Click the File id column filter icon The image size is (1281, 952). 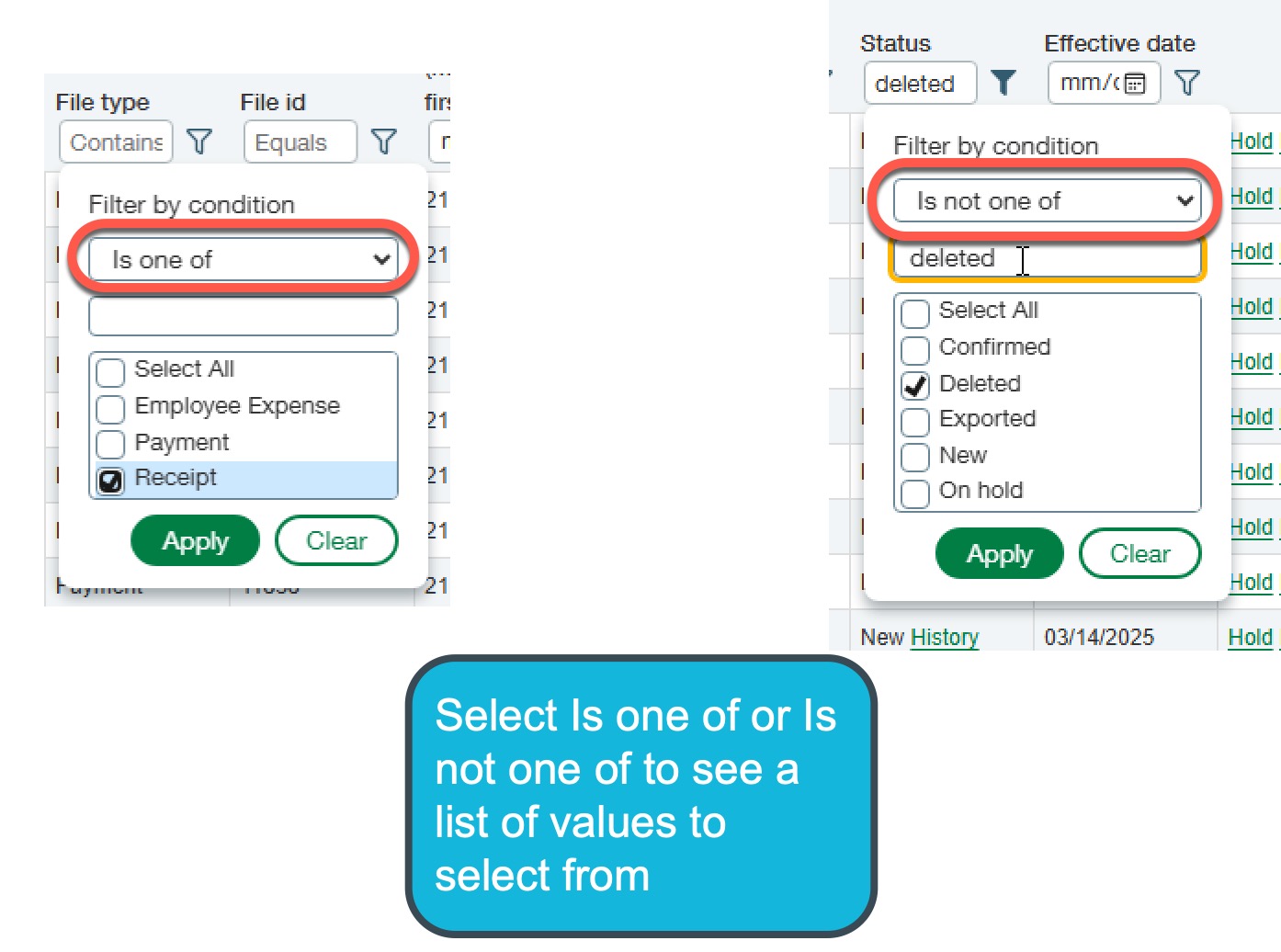coord(384,142)
